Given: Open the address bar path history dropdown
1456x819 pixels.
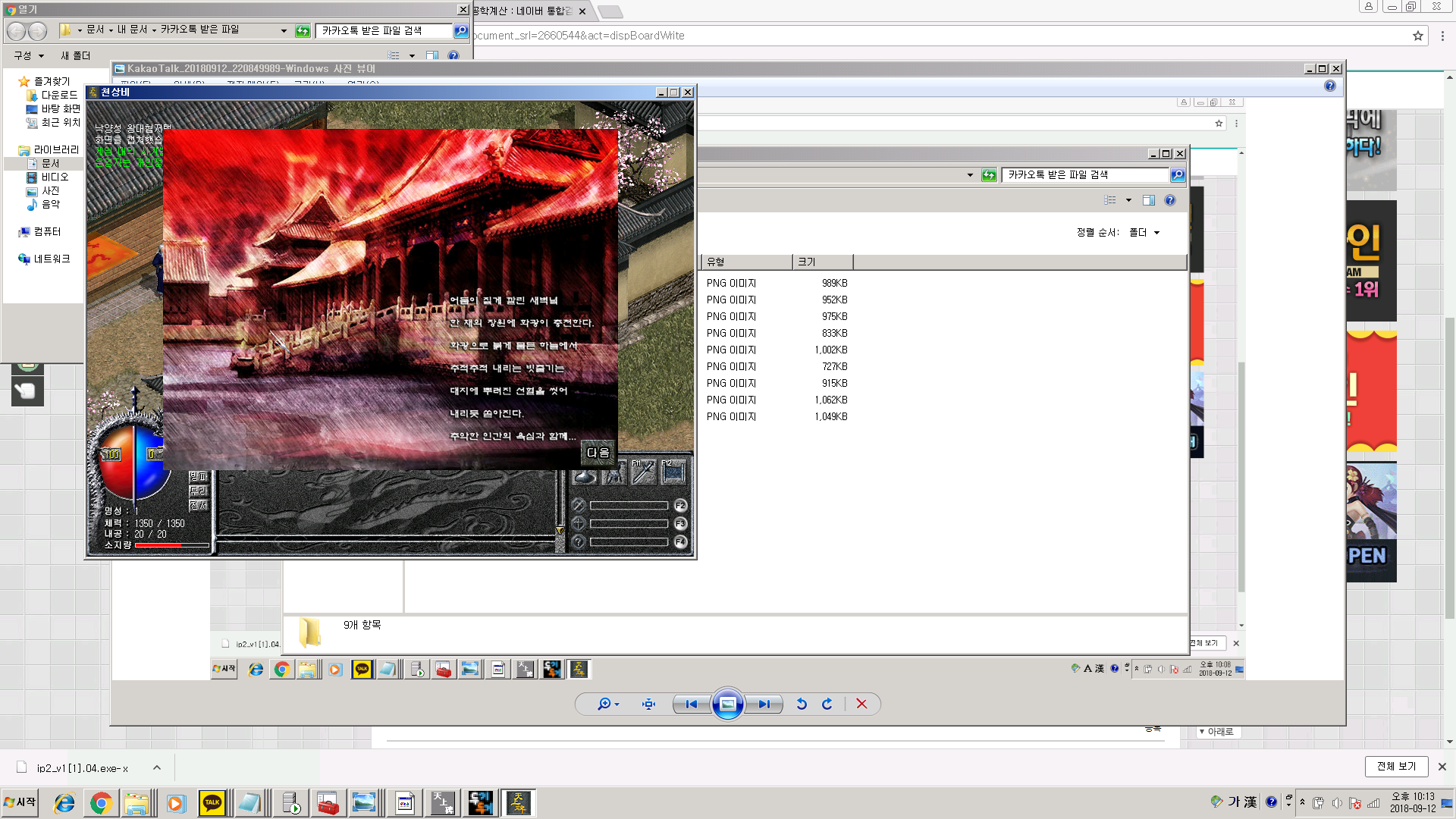Looking at the screenshot, I should [284, 30].
